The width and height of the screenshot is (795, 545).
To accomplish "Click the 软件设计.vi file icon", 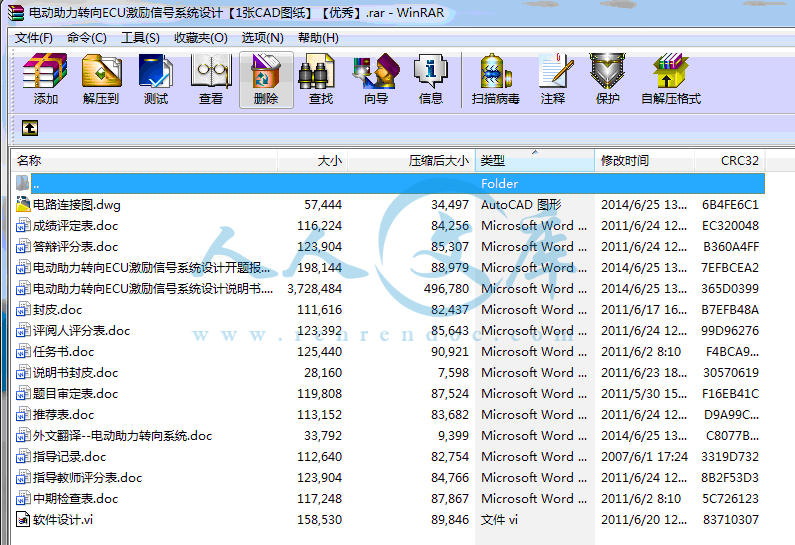I will [x=23, y=520].
